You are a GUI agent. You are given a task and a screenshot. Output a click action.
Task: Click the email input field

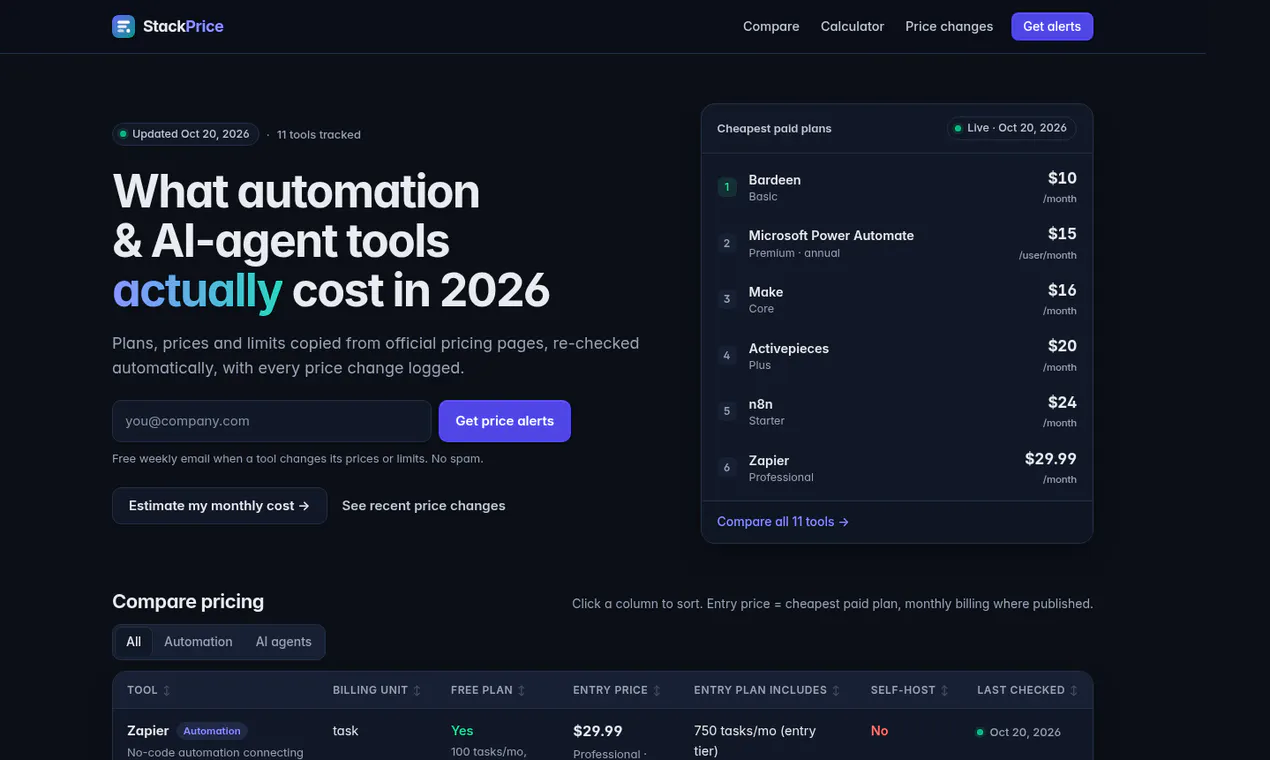[272, 421]
